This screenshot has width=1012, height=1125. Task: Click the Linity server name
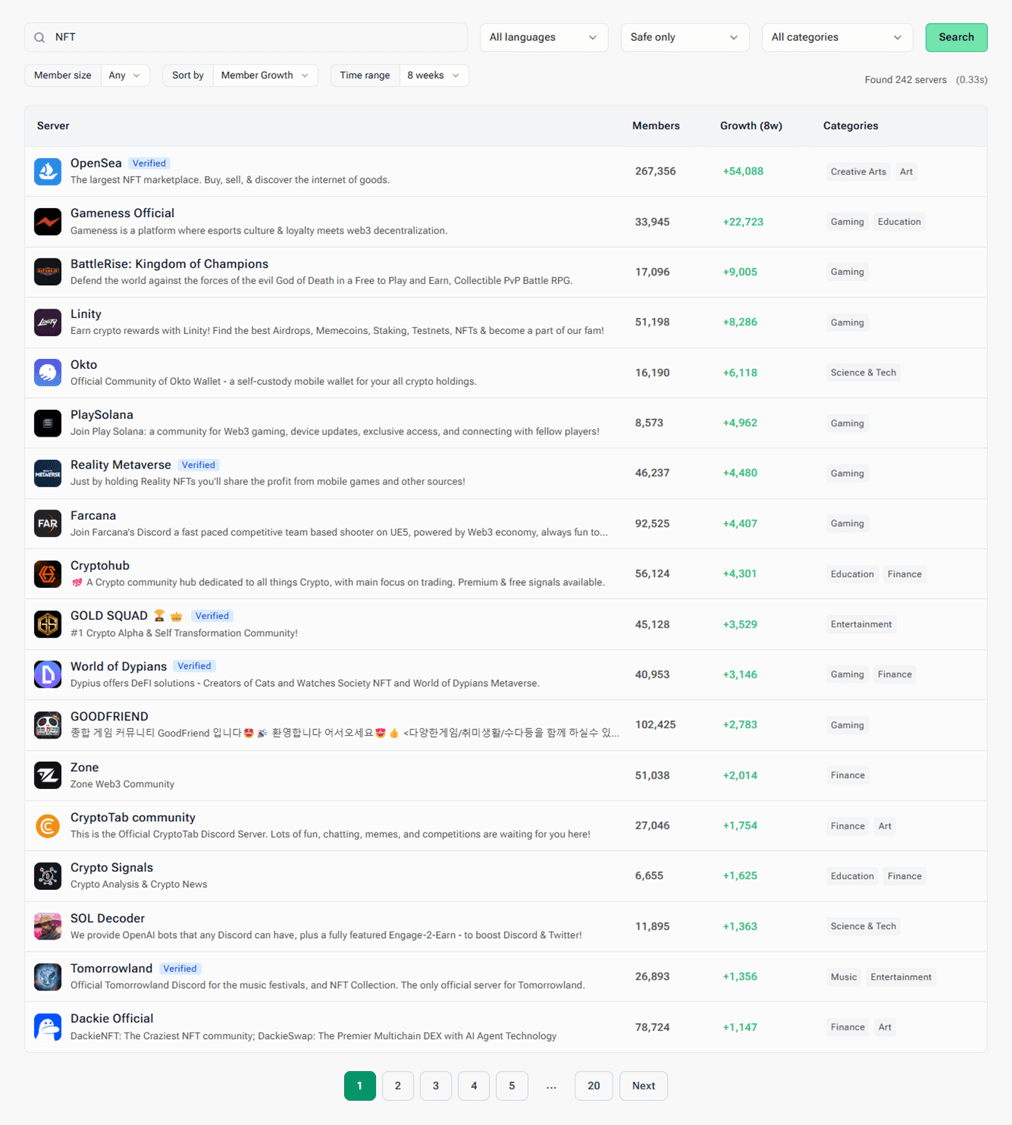tap(85, 314)
